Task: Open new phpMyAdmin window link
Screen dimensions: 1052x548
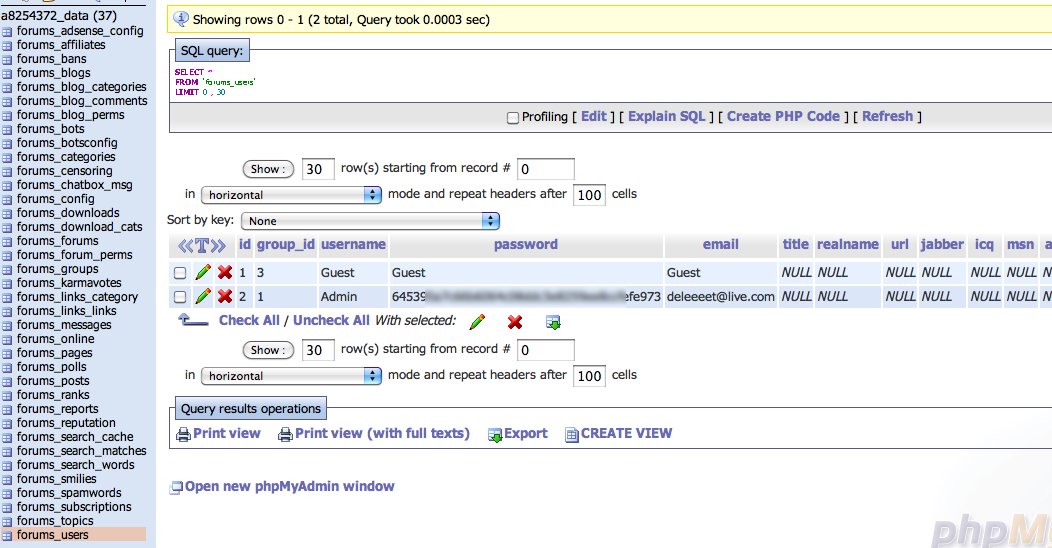Action: tap(290, 486)
